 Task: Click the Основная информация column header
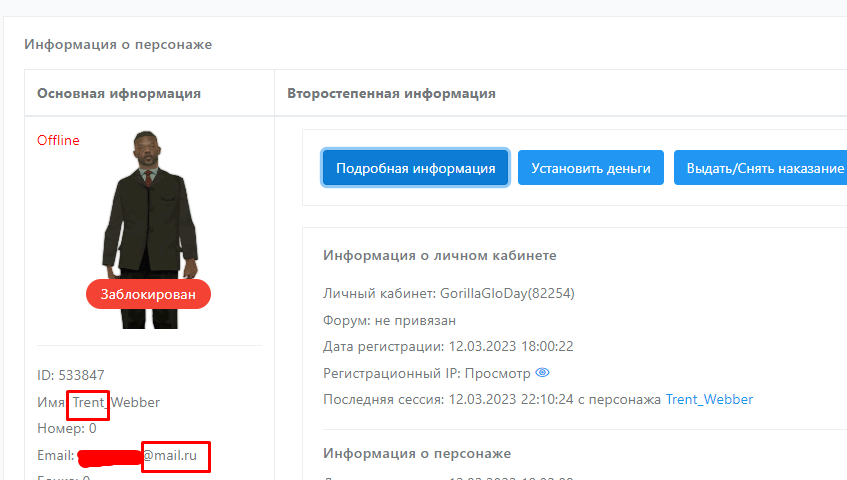[x=119, y=93]
